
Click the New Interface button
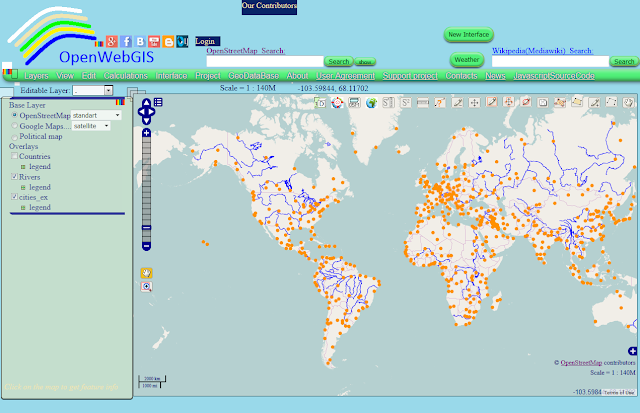[x=469, y=35]
